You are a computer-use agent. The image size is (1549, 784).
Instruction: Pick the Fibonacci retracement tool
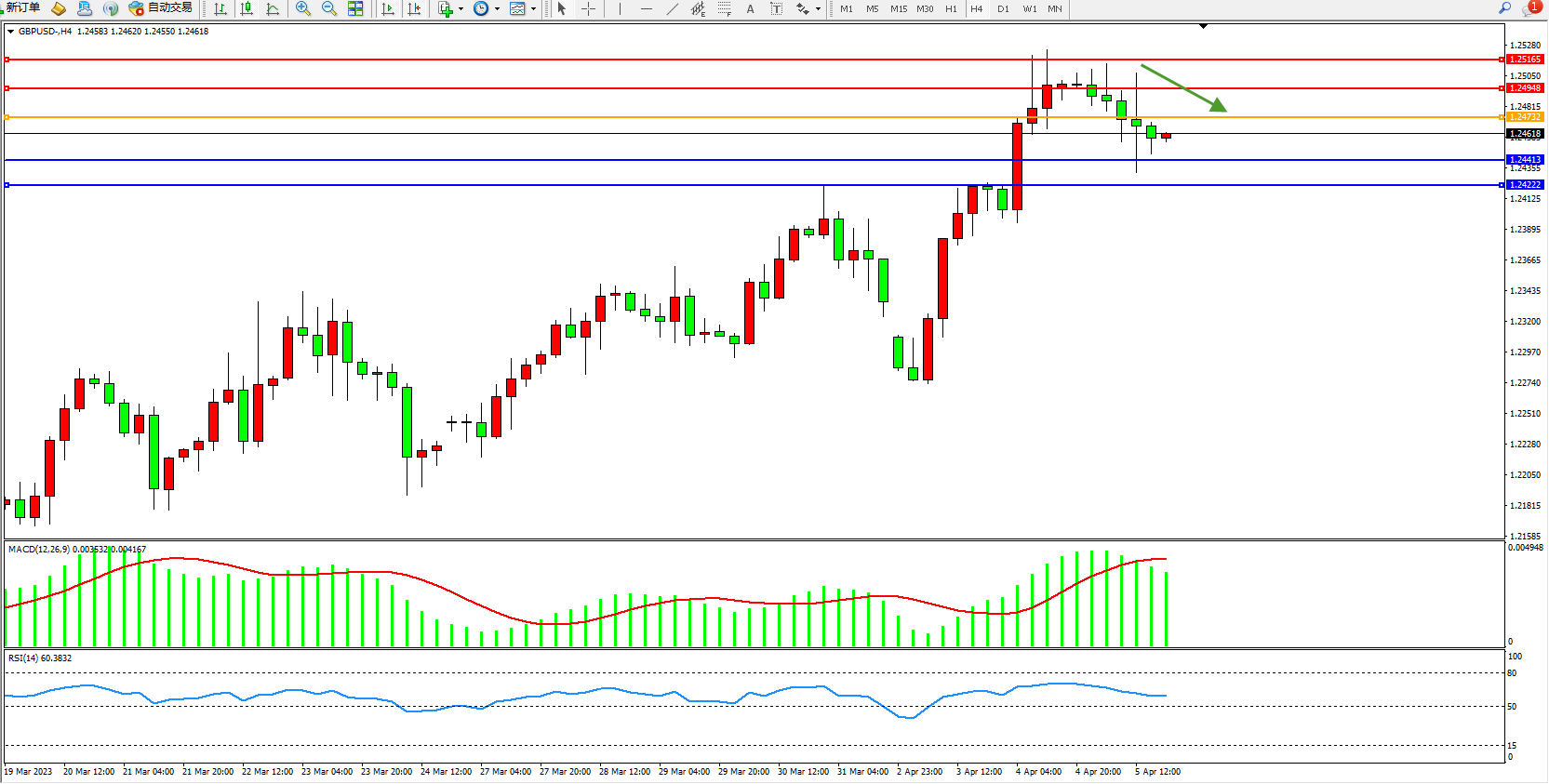point(724,8)
